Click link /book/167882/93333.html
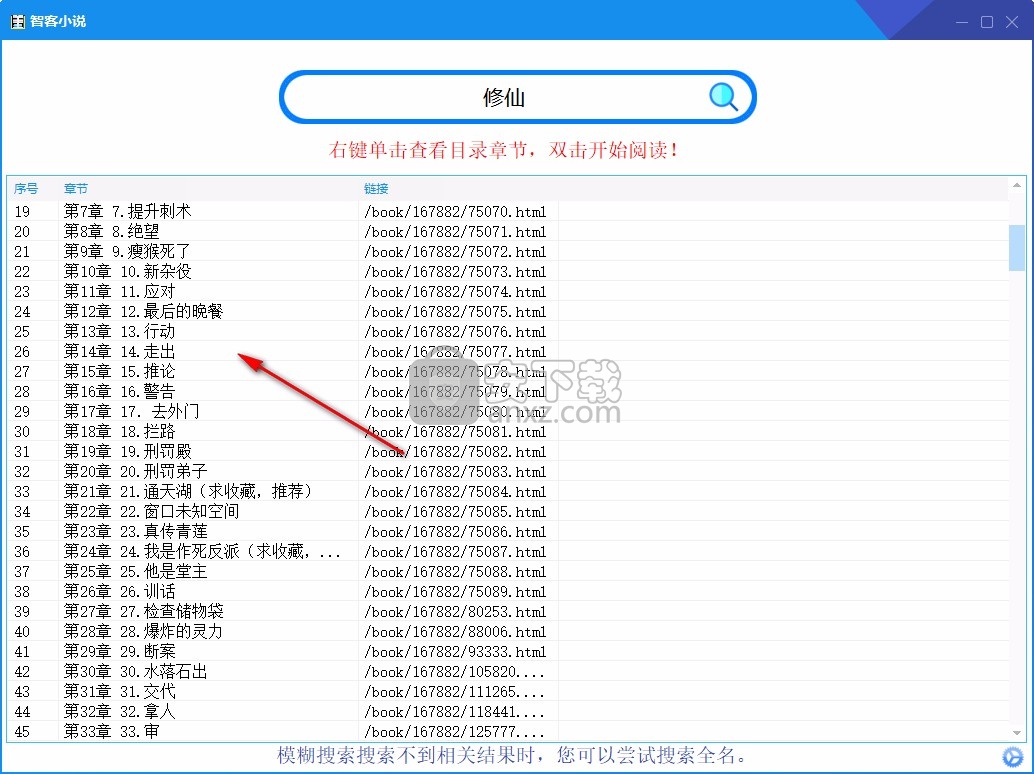The image size is (1034, 774). (x=455, y=651)
